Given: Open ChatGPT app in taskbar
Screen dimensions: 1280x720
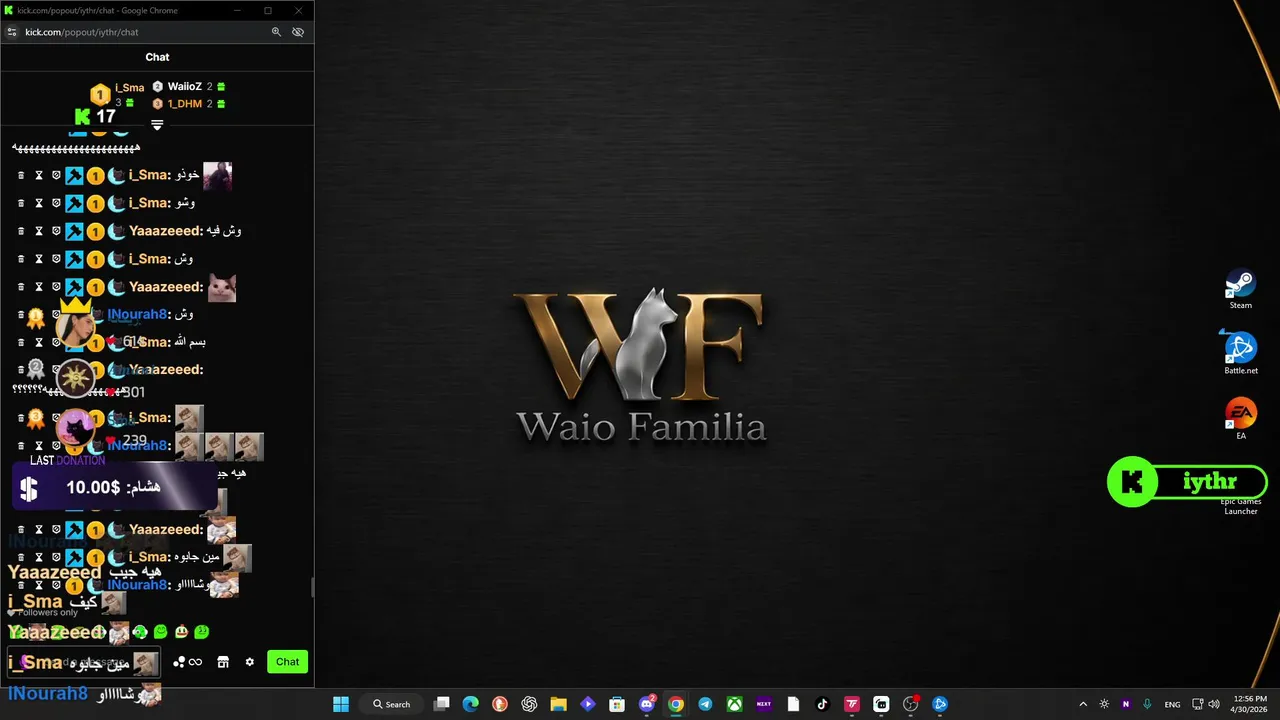Looking at the screenshot, I should tap(529, 704).
